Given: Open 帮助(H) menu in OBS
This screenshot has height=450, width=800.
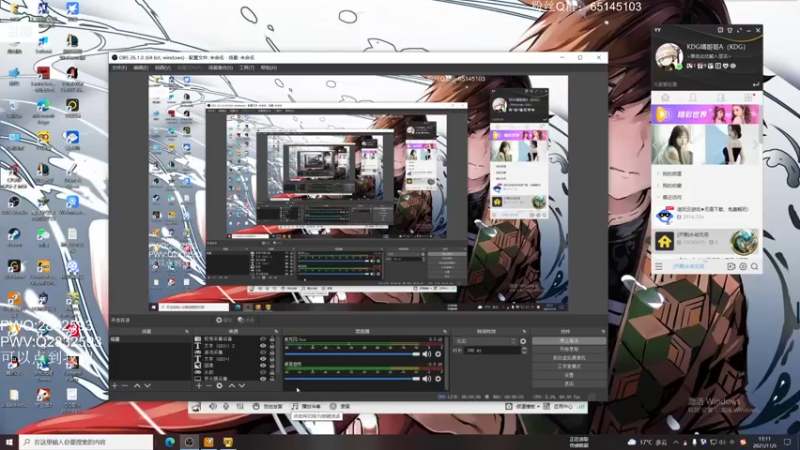Looking at the screenshot, I should pos(269,68).
